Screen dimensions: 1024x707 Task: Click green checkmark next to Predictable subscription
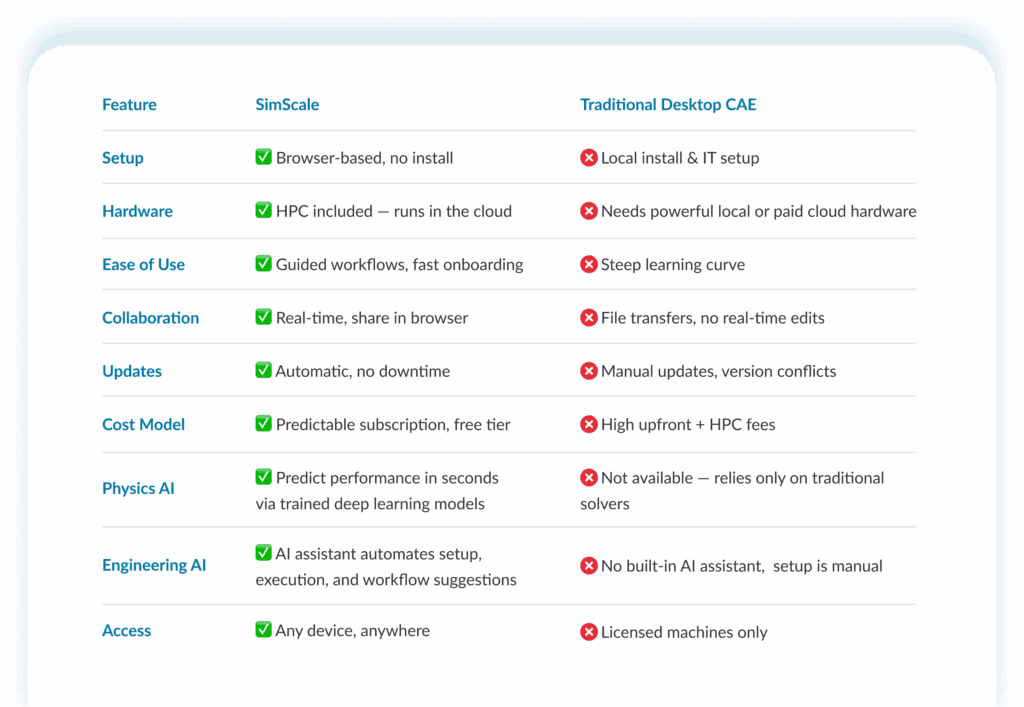tap(264, 424)
